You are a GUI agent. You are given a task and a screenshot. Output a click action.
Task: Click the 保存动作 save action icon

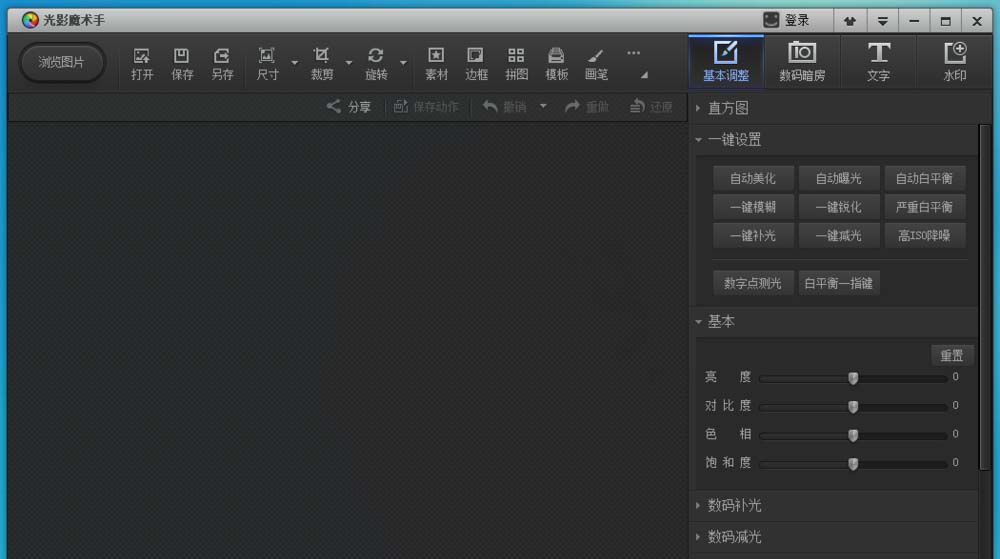(401, 106)
